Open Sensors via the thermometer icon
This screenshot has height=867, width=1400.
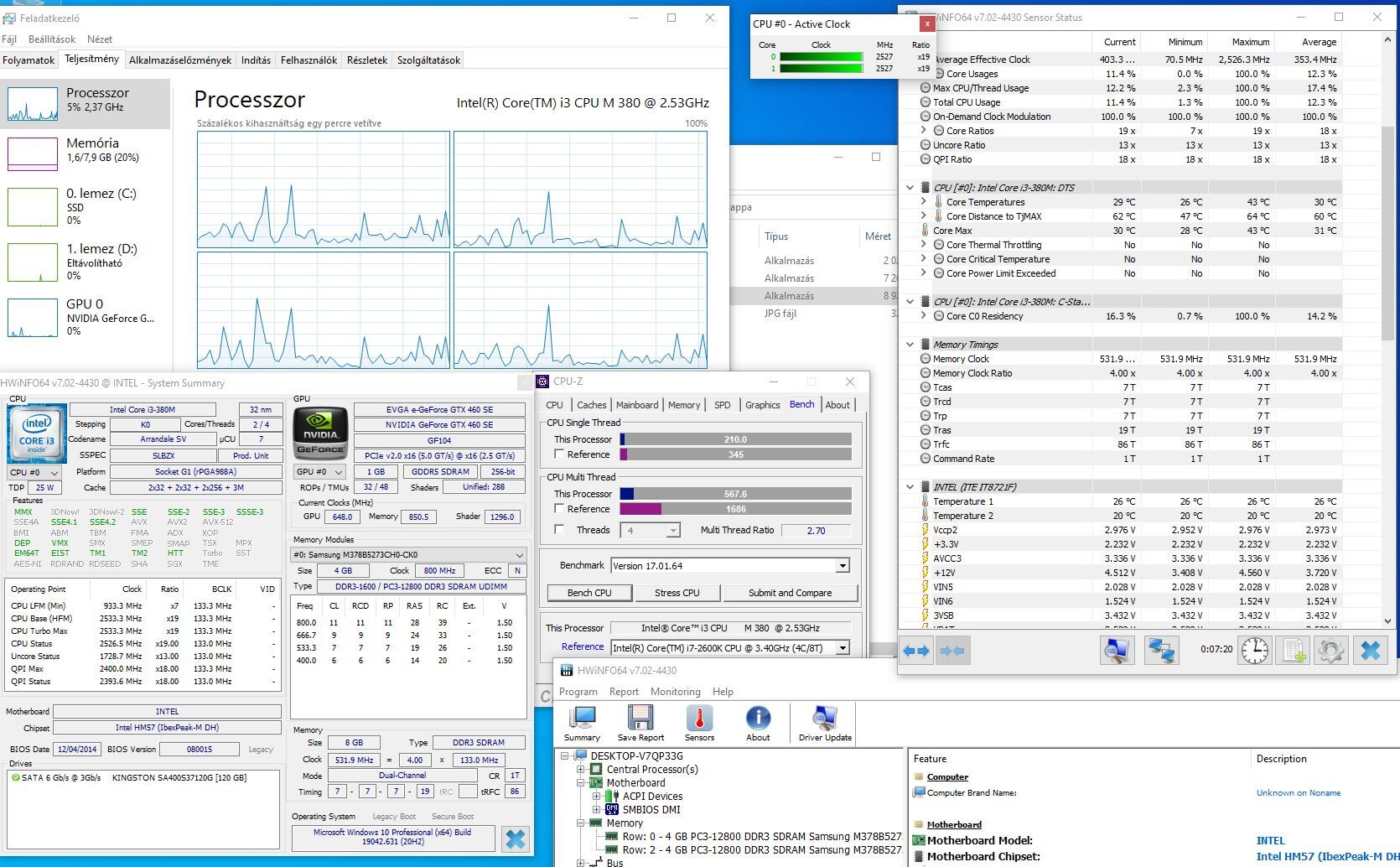pos(699,723)
